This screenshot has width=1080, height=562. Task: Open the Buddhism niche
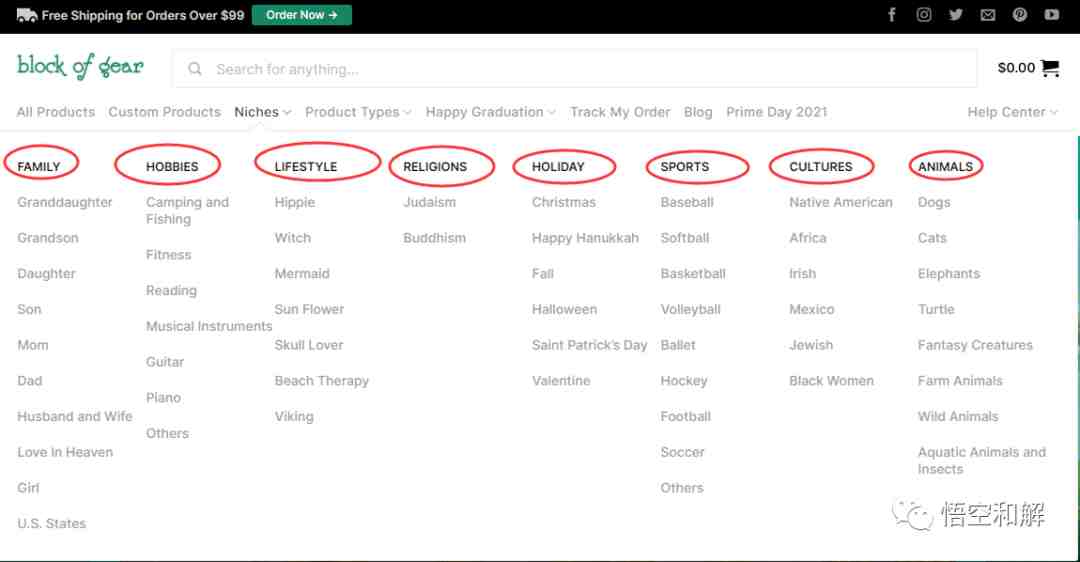click(435, 238)
